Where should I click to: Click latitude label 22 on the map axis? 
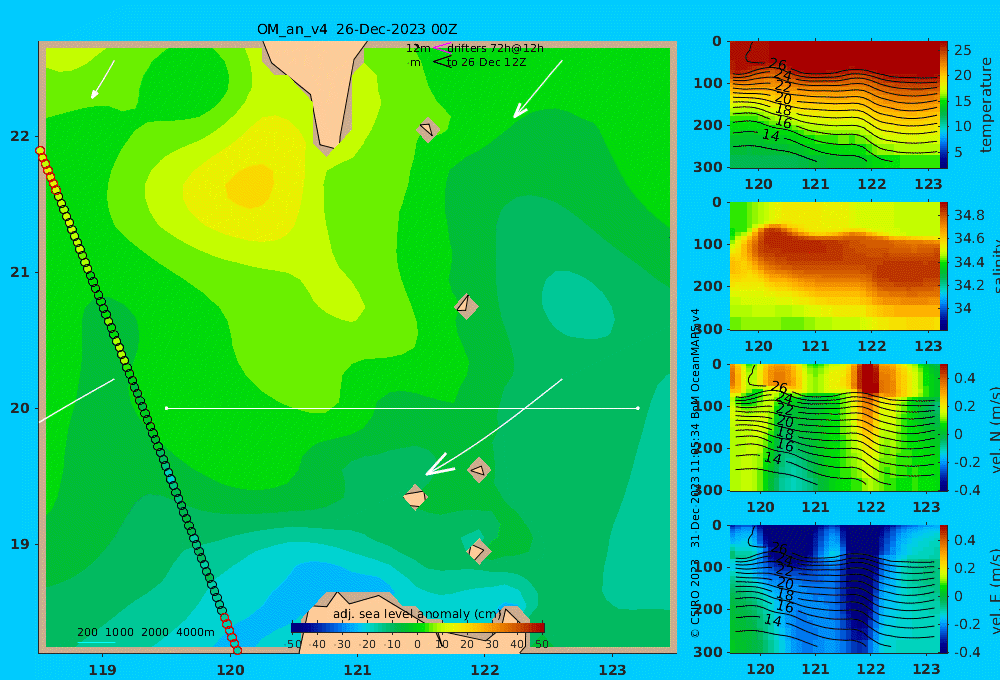(20, 136)
